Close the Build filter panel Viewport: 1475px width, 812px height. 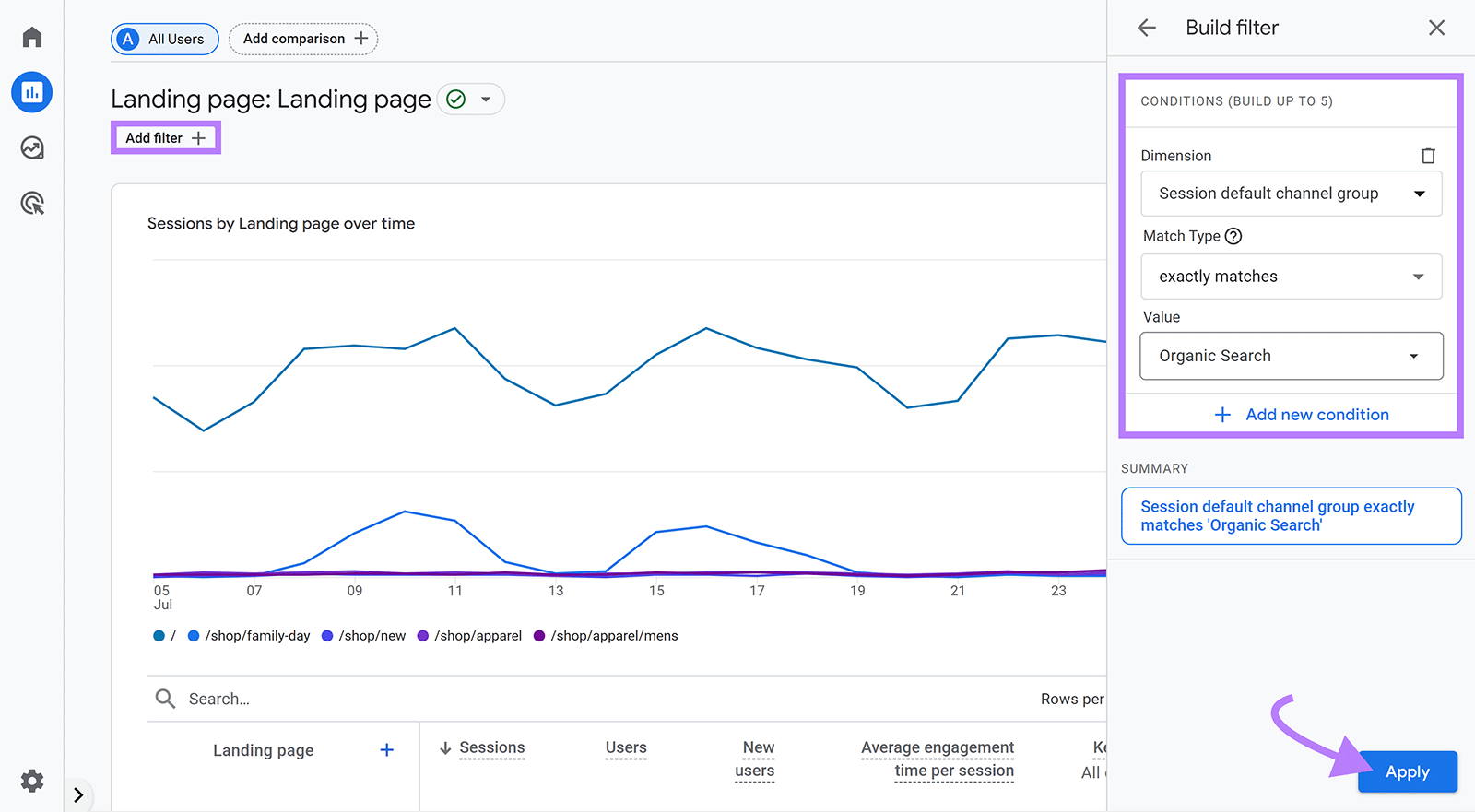pos(1436,28)
